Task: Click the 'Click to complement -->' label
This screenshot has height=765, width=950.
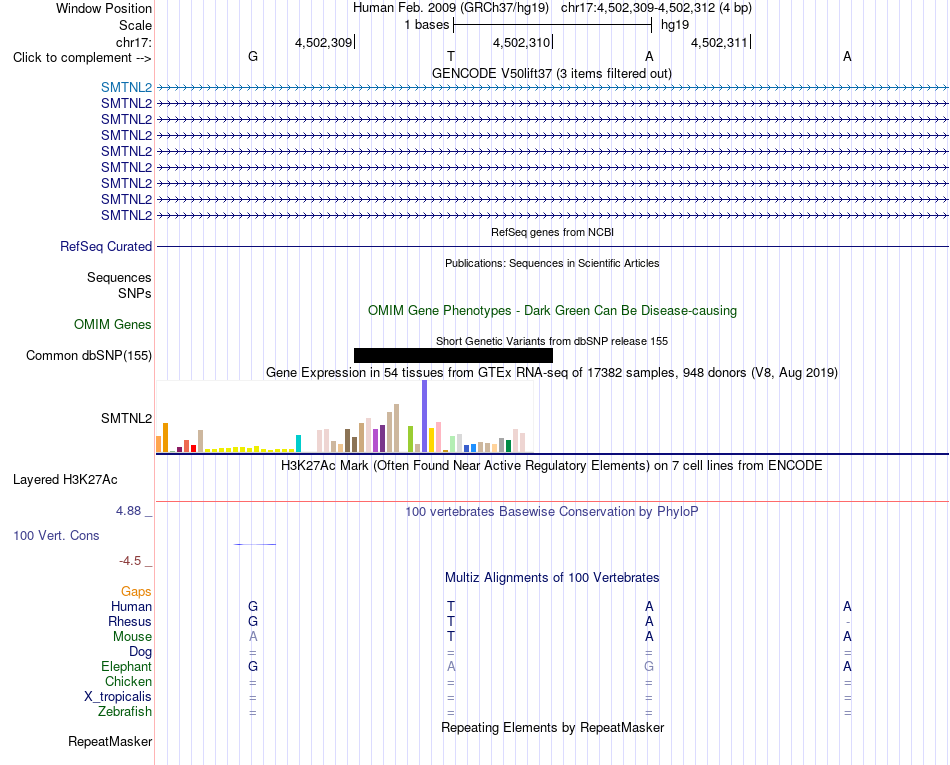Action: (82, 58)
